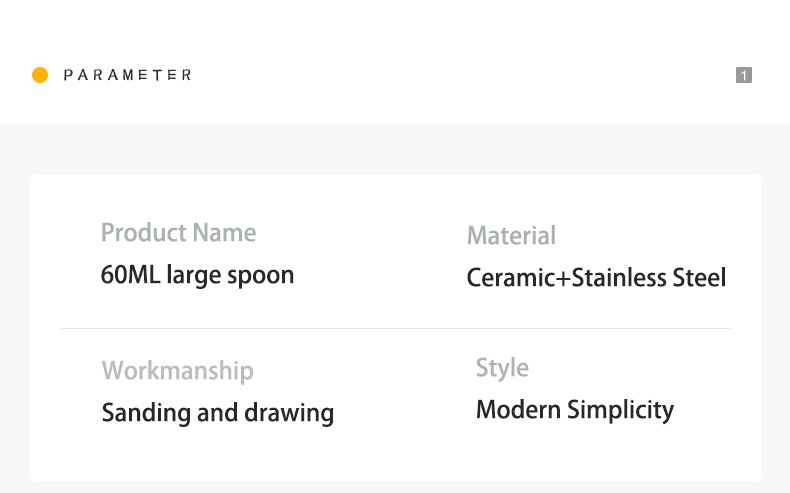Select the PARAMETER section heading
790x493 pixels.
click(127, 75)
